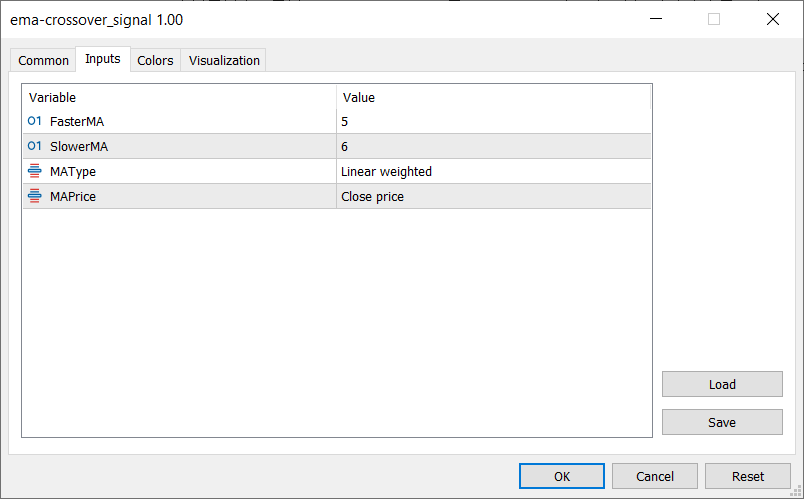Switch to the Common tab
This screenshot has height=499, width=804.
[44, 60]
